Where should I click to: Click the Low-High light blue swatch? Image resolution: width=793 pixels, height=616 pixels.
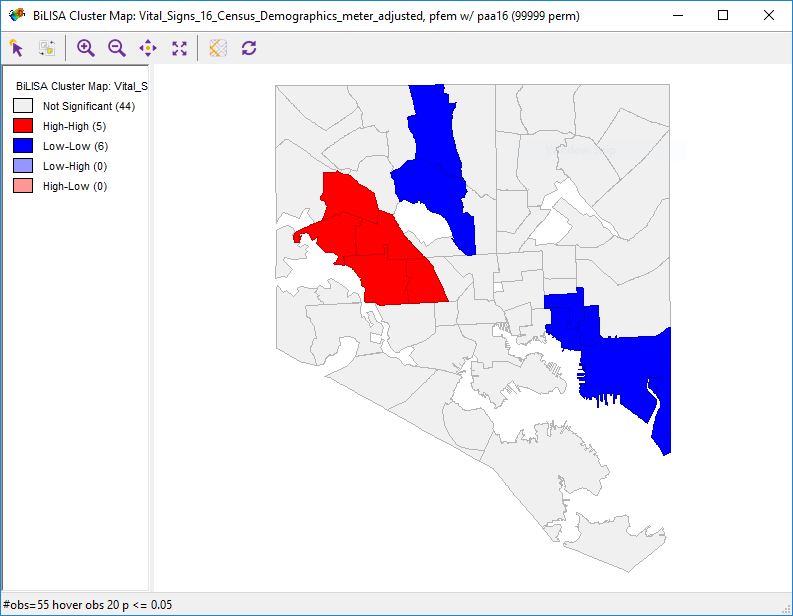23,166
